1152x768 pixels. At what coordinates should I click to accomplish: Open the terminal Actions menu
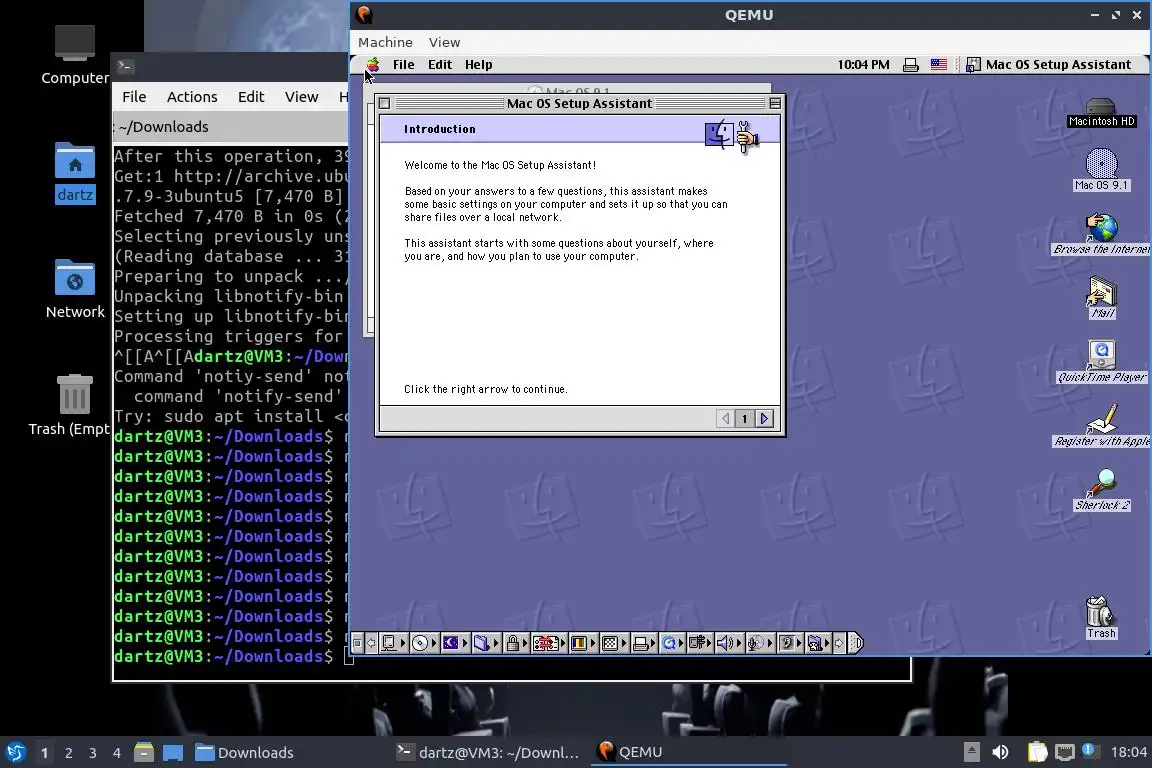point(192,97)
